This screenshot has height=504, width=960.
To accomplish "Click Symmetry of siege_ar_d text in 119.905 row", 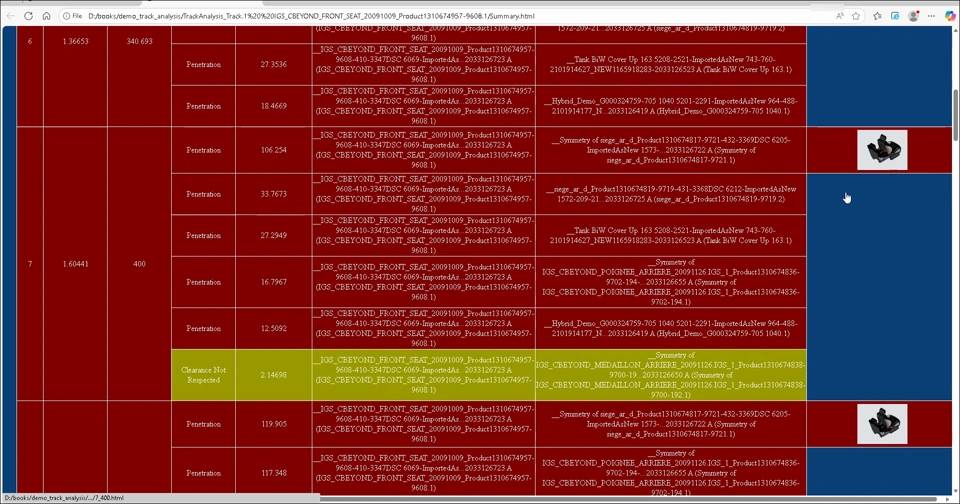I will [670, 424].
